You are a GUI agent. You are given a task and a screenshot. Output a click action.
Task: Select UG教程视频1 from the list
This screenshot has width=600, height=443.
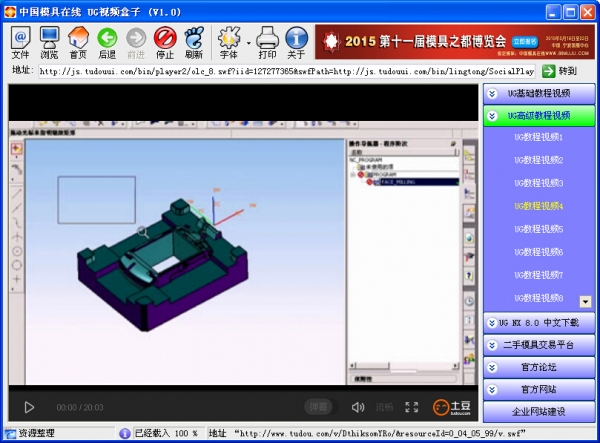[539, 137]
